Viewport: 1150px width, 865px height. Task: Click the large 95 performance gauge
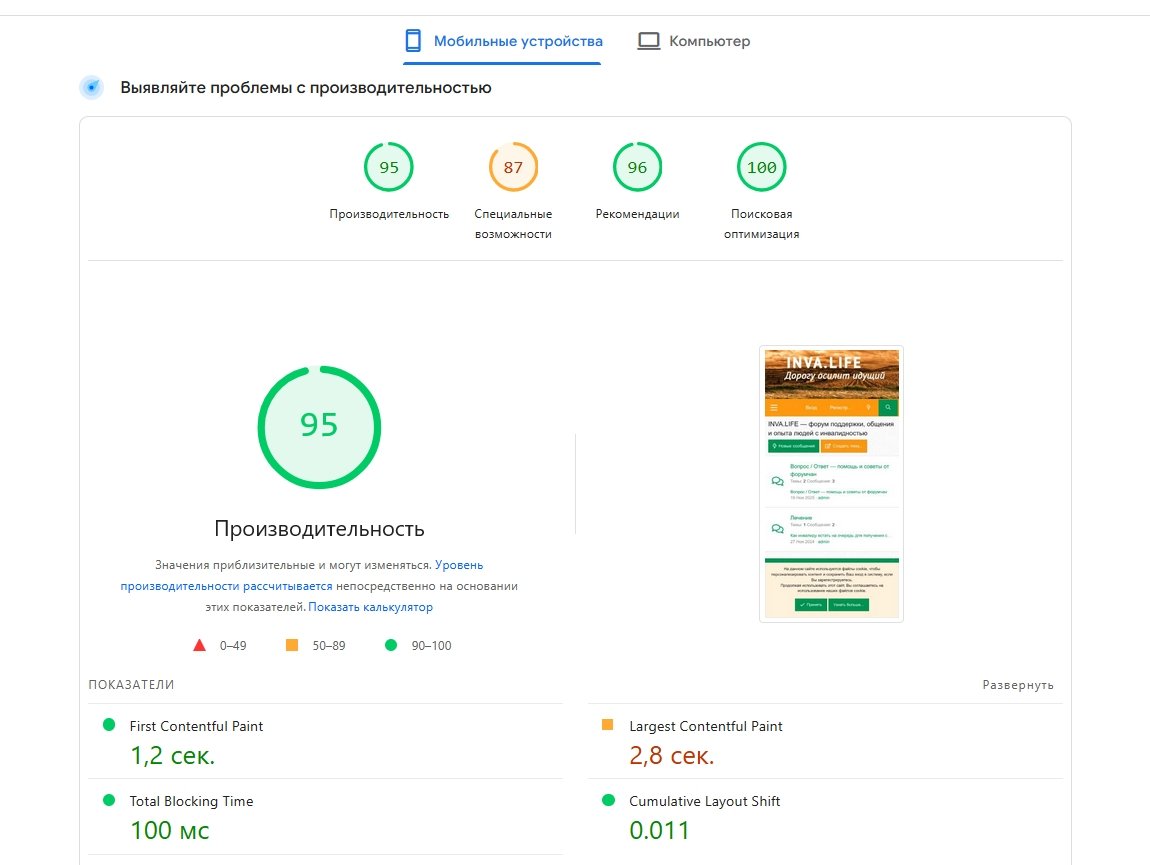click(319, 427)
